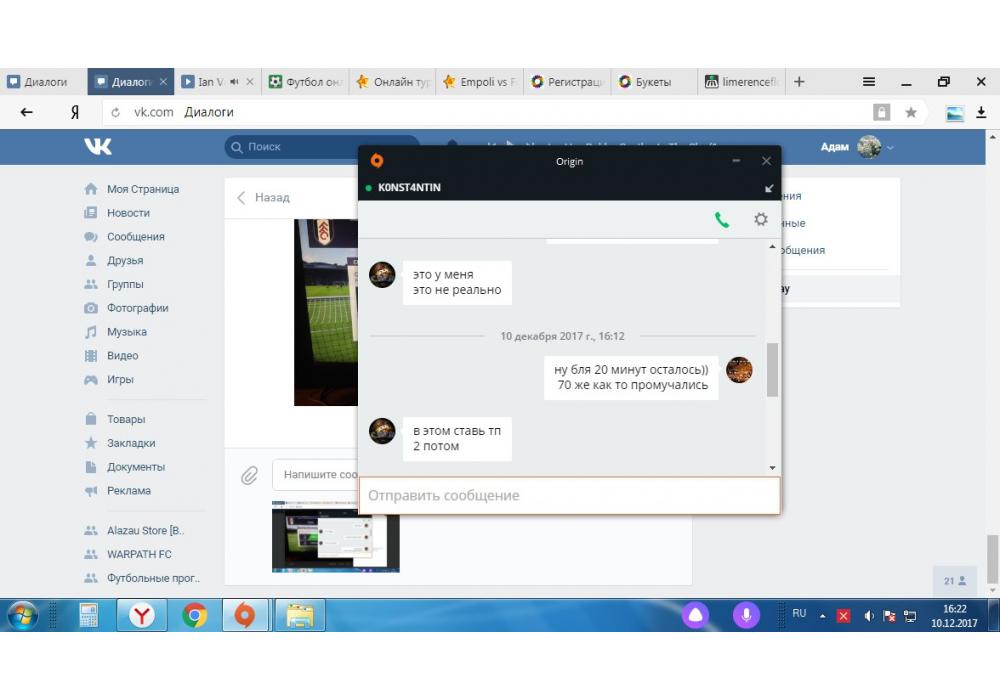Screen dimensions: 1000x700
Task: Mute the audio on the Ian V tab
Action: (234, 82)
